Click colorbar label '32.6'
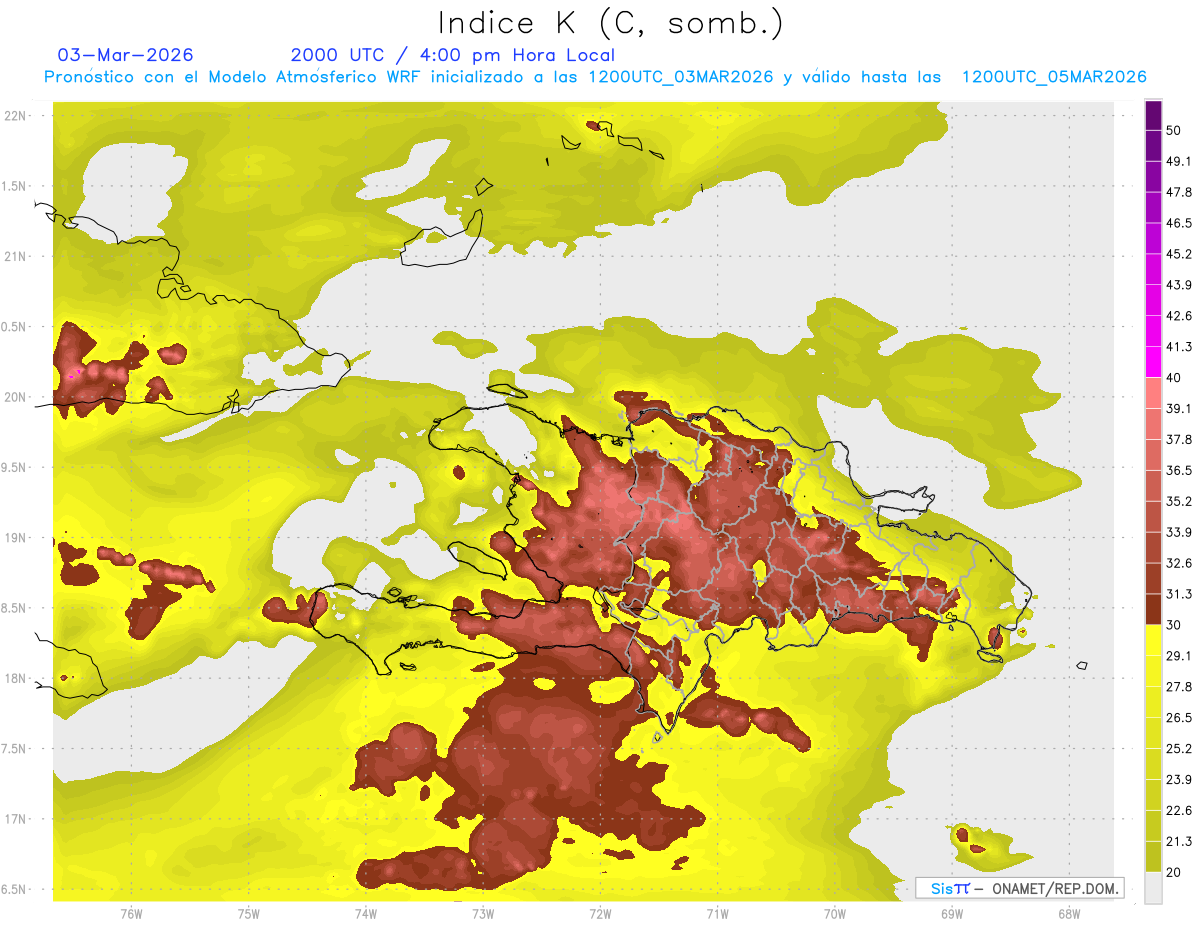Viewport: 1200px width, 927px height. [1179, 563]
